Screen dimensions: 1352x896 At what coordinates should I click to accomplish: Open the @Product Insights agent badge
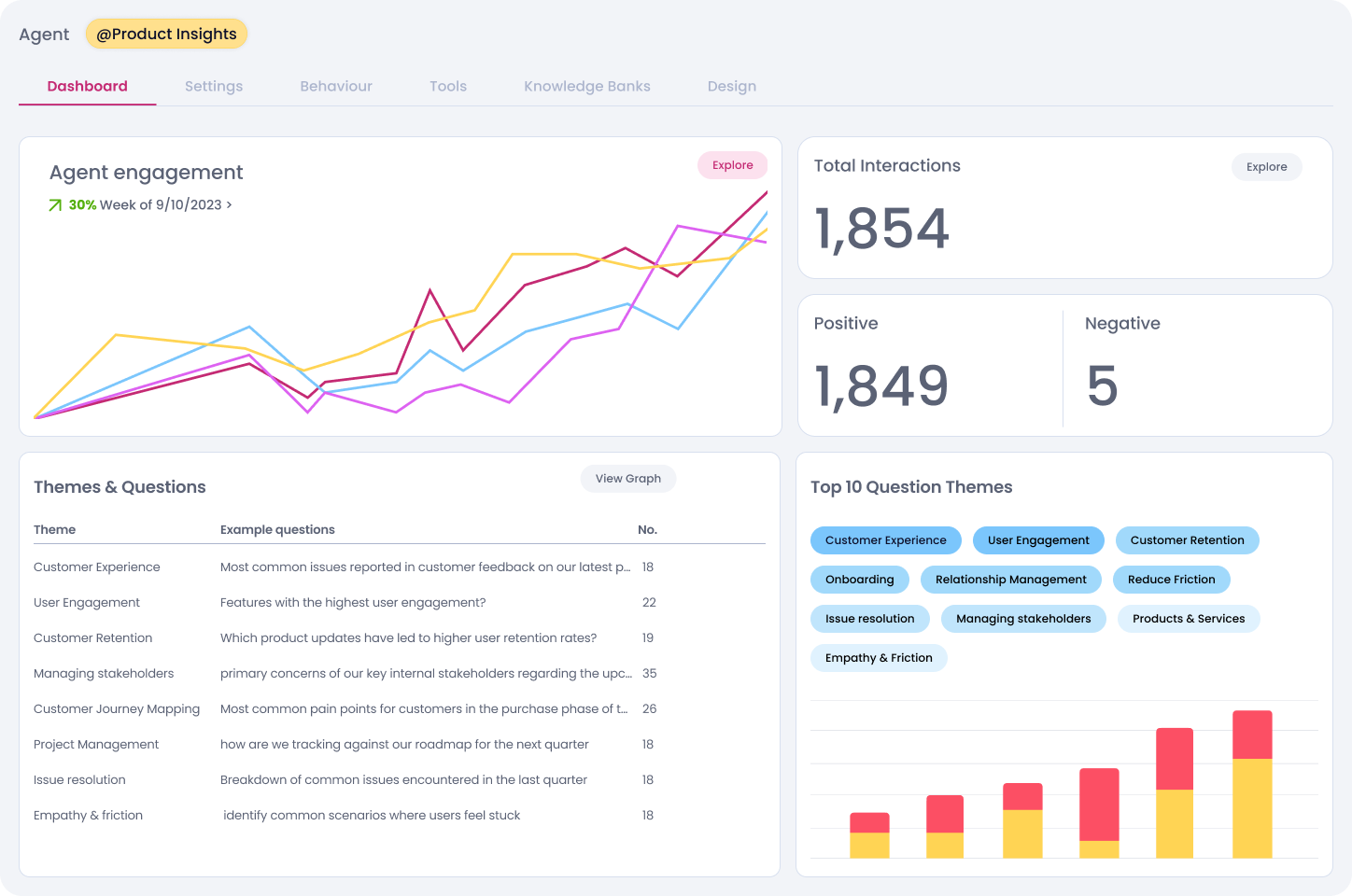(x=166, y=34)
